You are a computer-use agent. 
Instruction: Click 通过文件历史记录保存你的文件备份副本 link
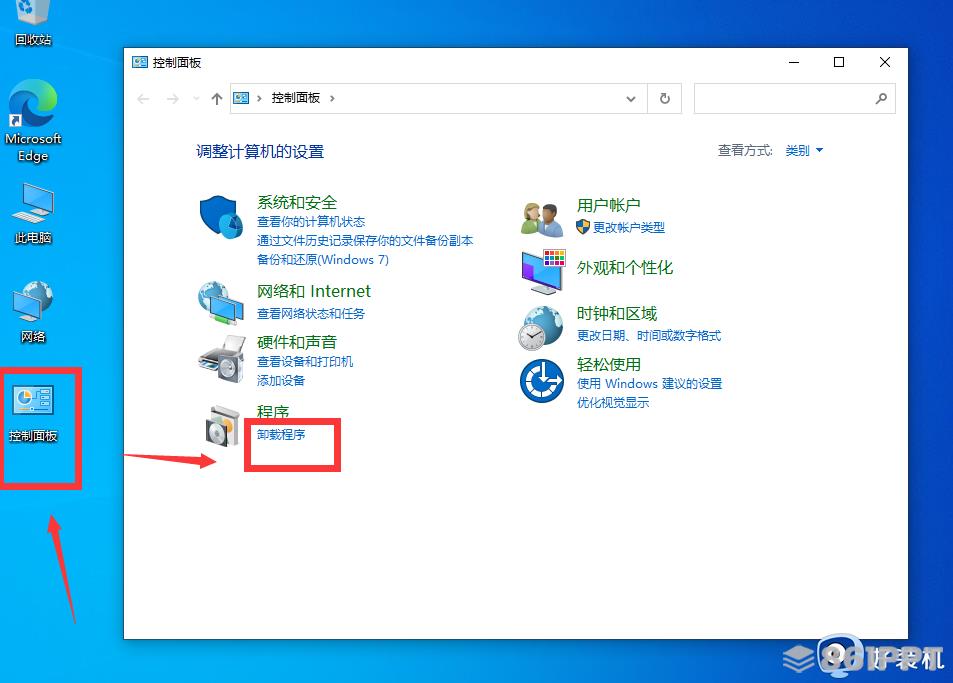pyautogui.click(x=365, y=241)
